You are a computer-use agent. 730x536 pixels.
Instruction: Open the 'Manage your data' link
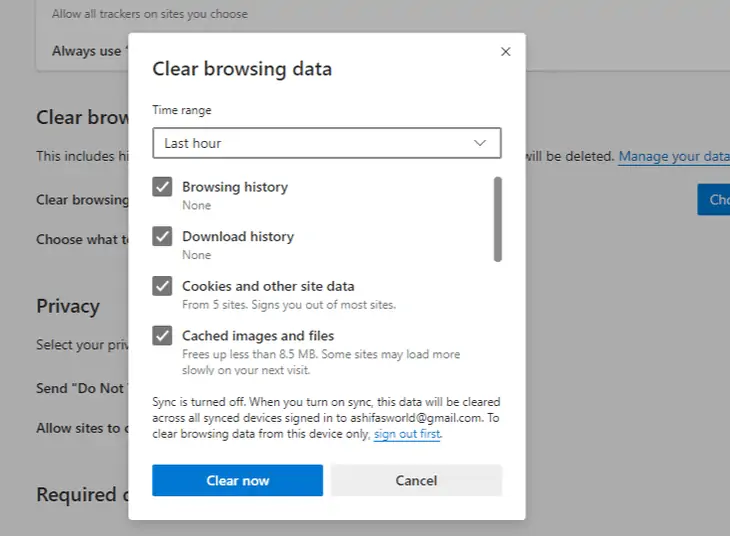674,156
